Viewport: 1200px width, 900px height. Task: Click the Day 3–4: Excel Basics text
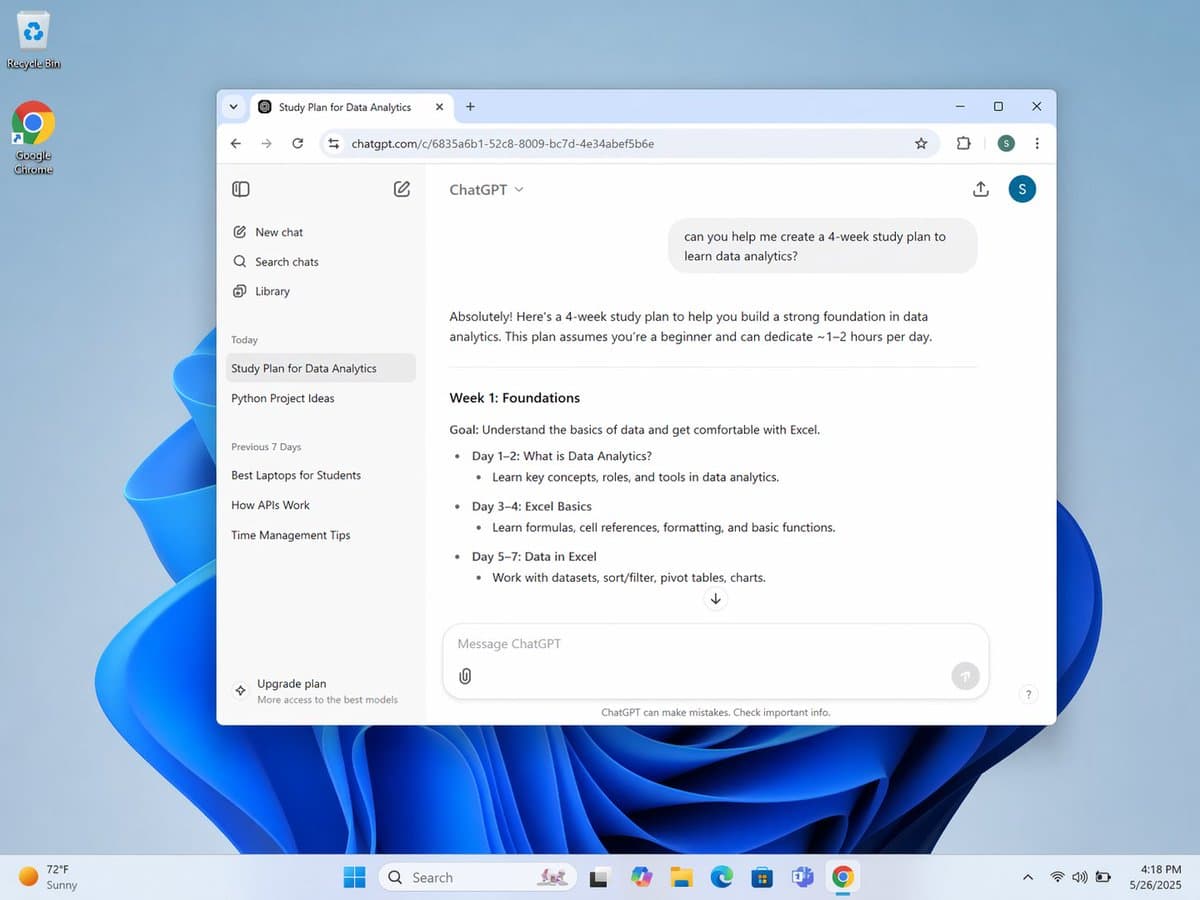click(531, 506)
